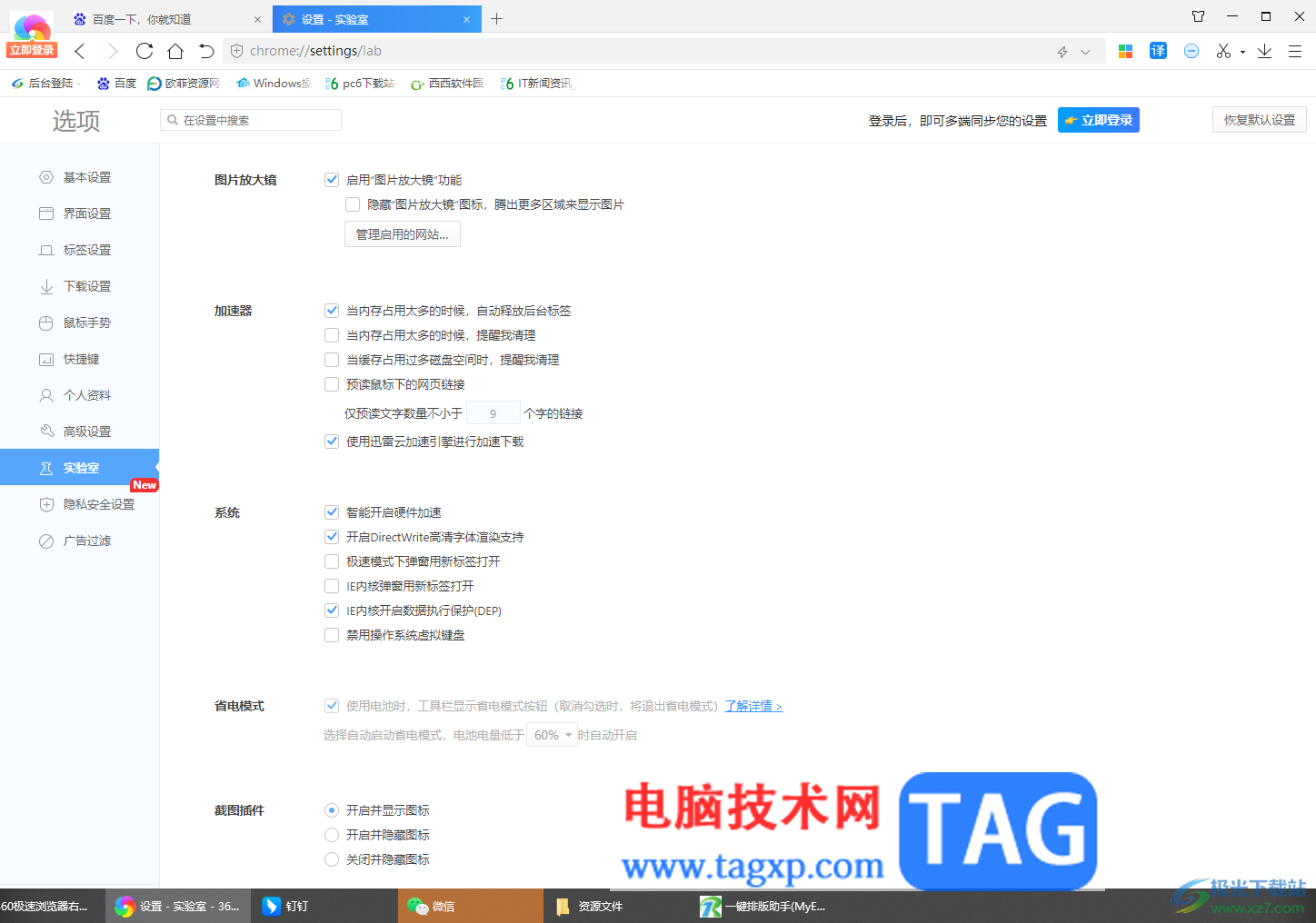1316x923 pixels.
Task: Open the 了解详情 link
Action: tap(753, 706)
